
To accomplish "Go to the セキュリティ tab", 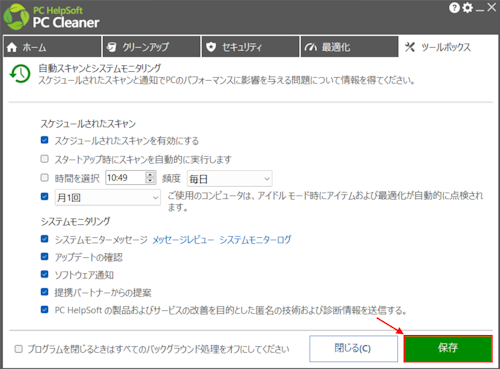I will point(250,47).
